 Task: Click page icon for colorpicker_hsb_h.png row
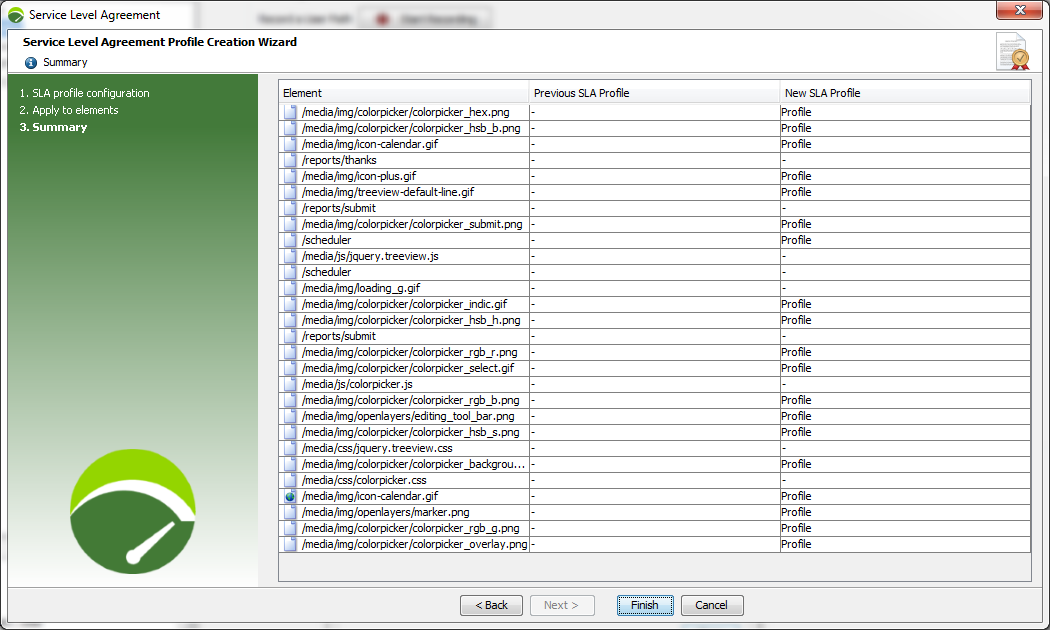290,320
